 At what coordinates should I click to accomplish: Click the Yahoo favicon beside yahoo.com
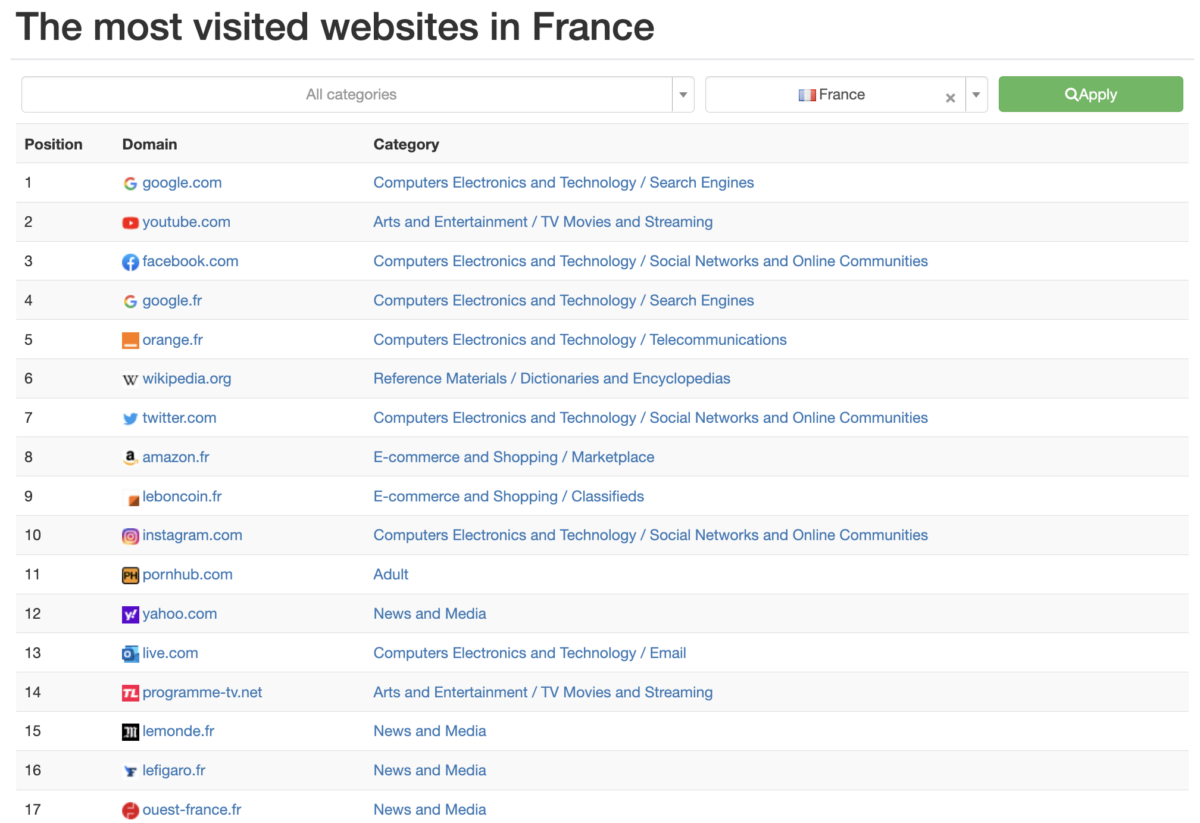click(130, 615)
